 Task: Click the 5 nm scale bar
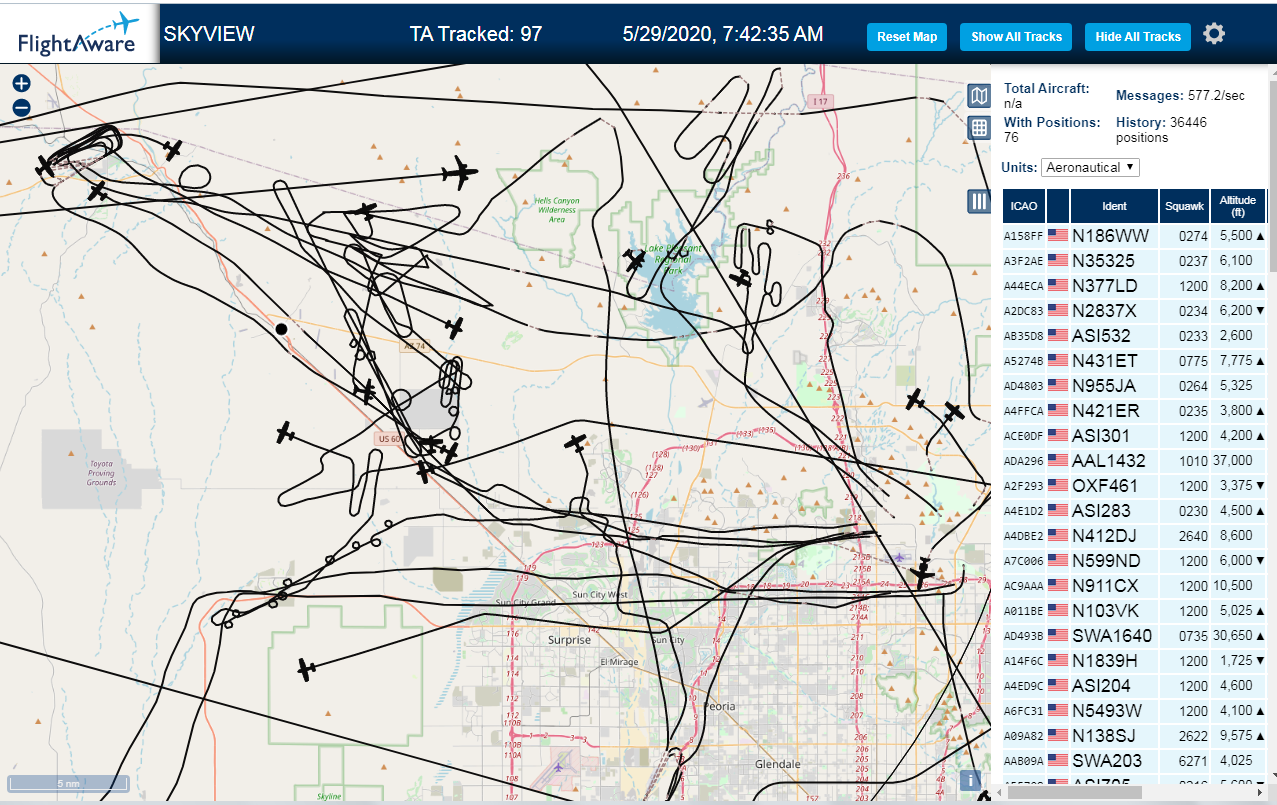68,783
